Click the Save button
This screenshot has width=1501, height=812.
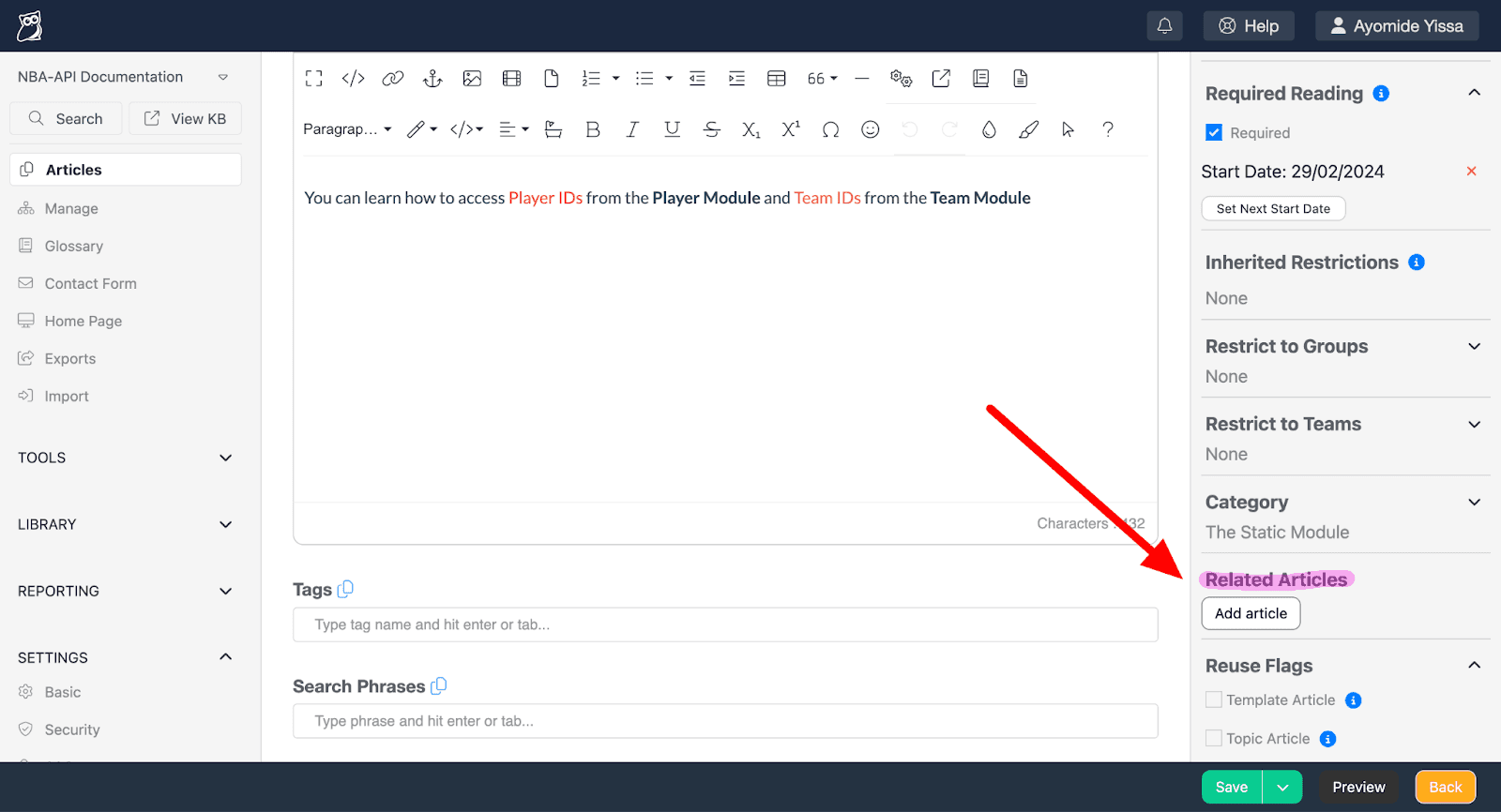[x=1232, y=788]
